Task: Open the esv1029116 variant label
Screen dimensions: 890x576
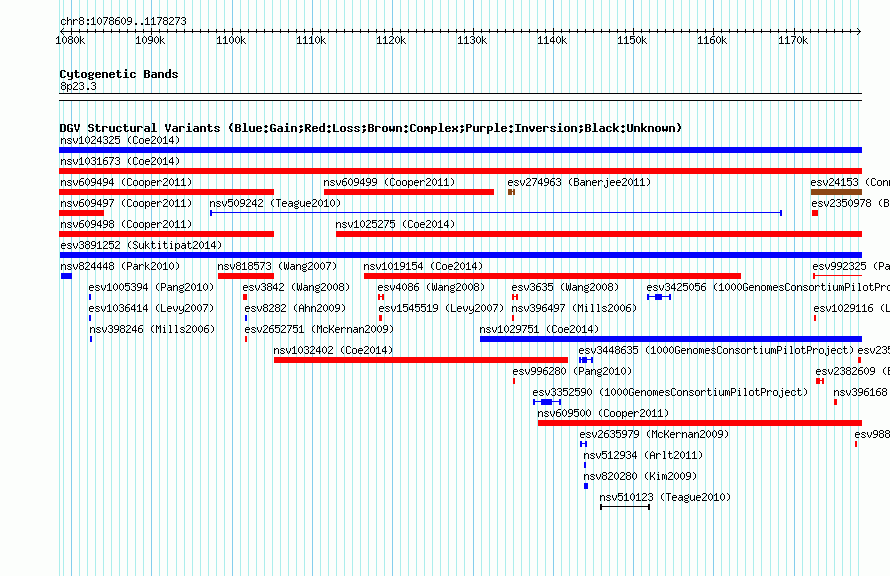Action: pyautogui.click(x=851, y=308)
